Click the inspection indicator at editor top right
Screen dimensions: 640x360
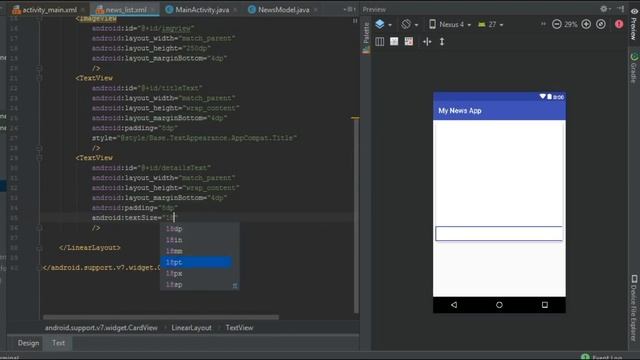click(x=355, y=20)
